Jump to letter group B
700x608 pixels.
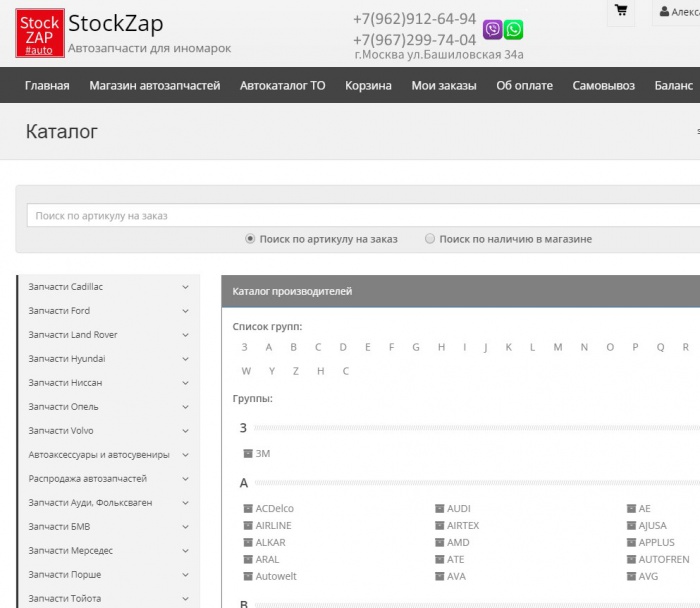tap(293, 347)
